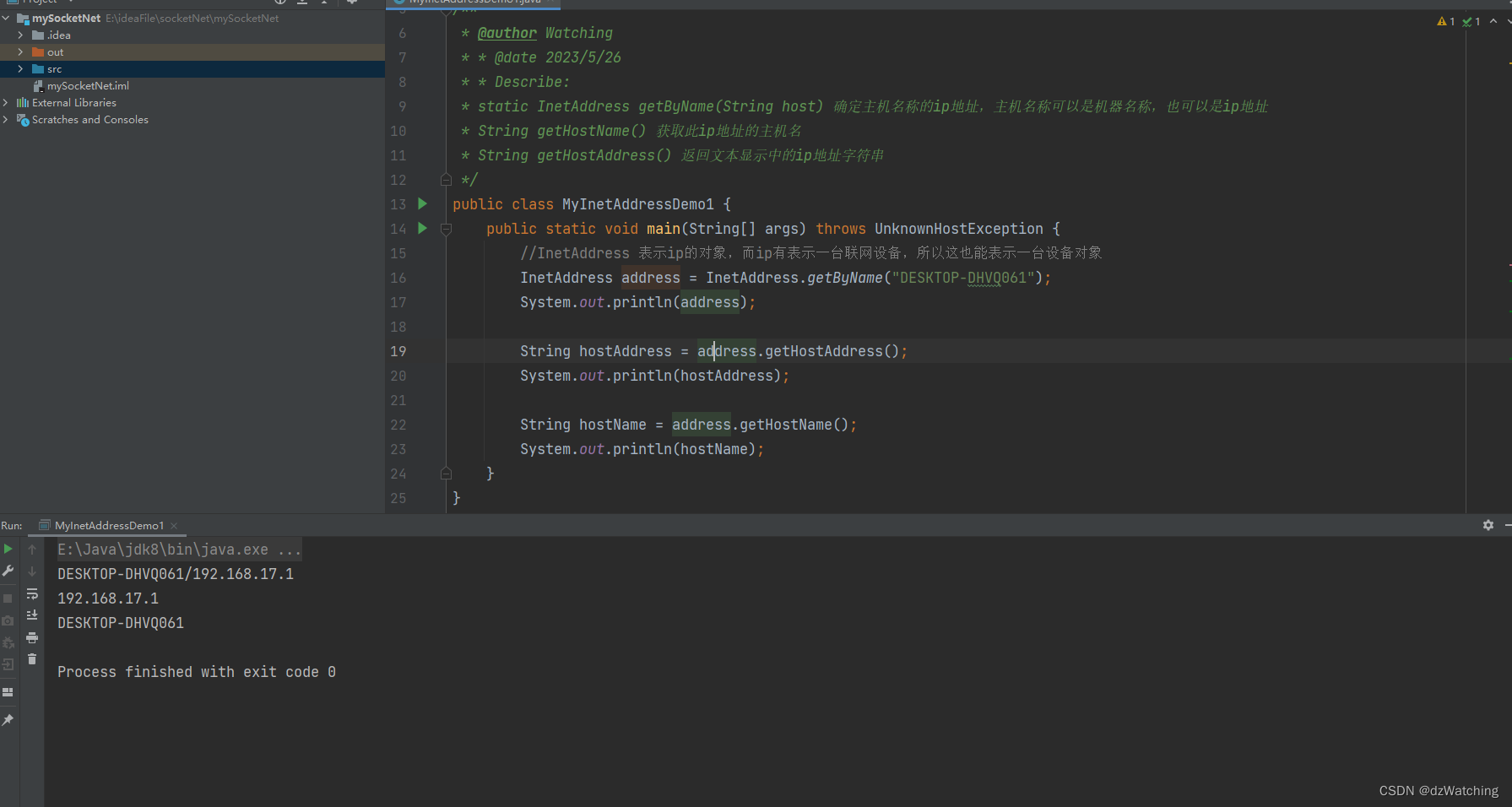This screenshot has height=807, width=1512.
Task: Click the exit icon in Run toolbar
Action: pyautogui.click(x=8, y=665)
